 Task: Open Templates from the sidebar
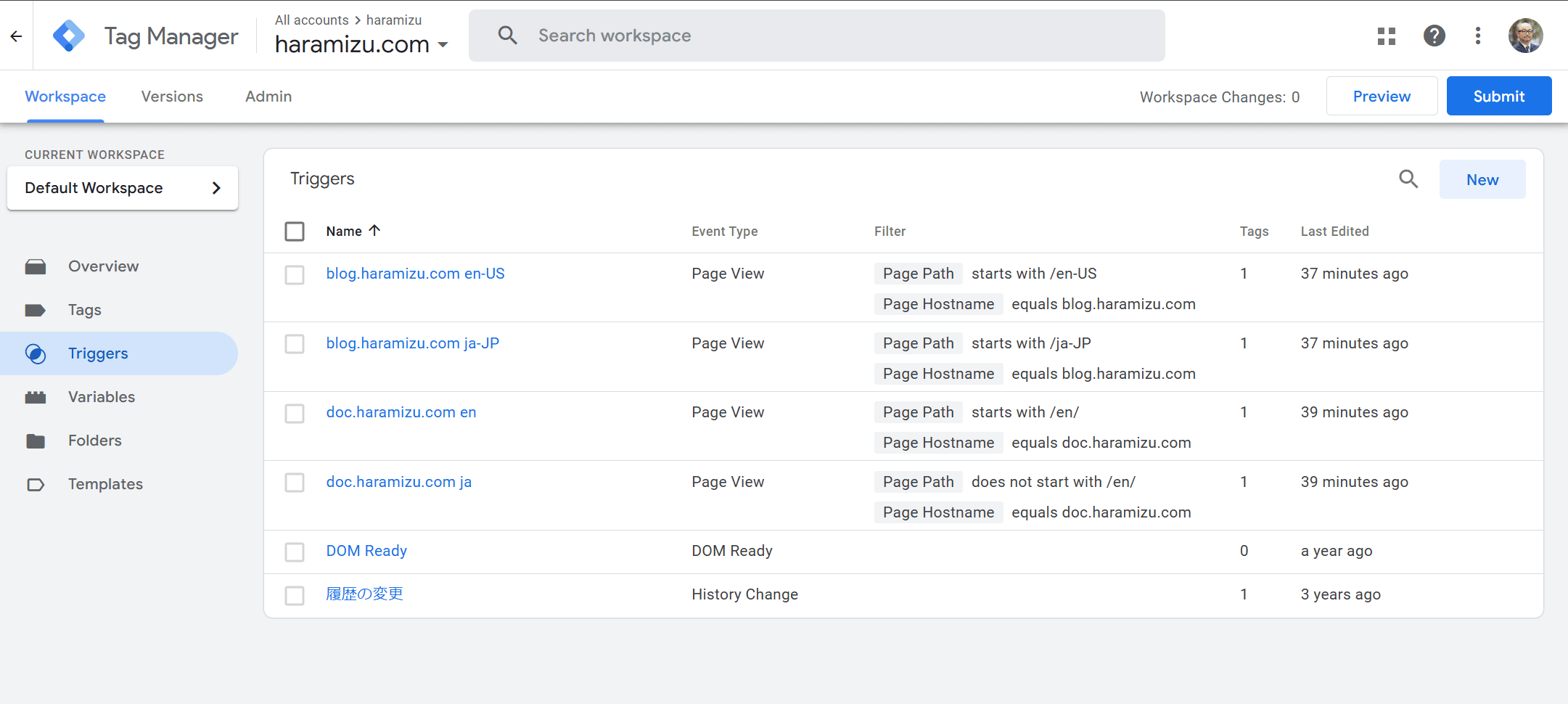105,484
